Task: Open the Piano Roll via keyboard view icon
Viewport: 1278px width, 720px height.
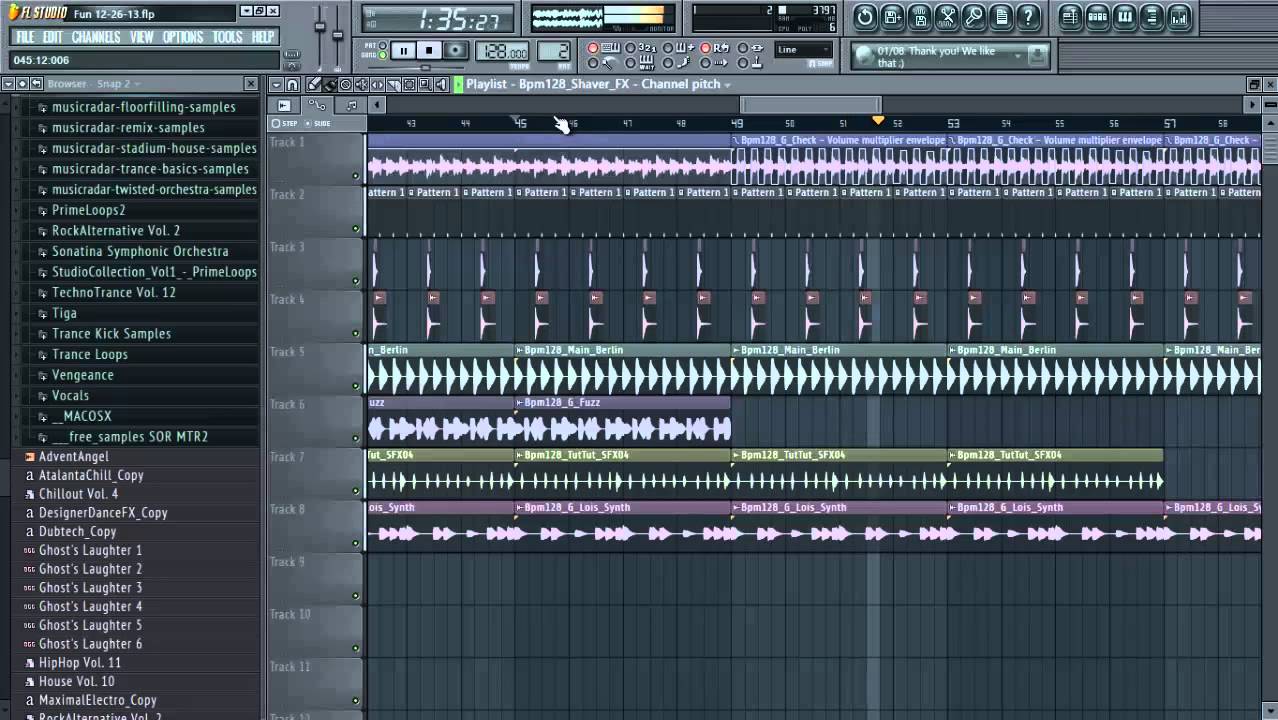Action: tap(1124, 17)
